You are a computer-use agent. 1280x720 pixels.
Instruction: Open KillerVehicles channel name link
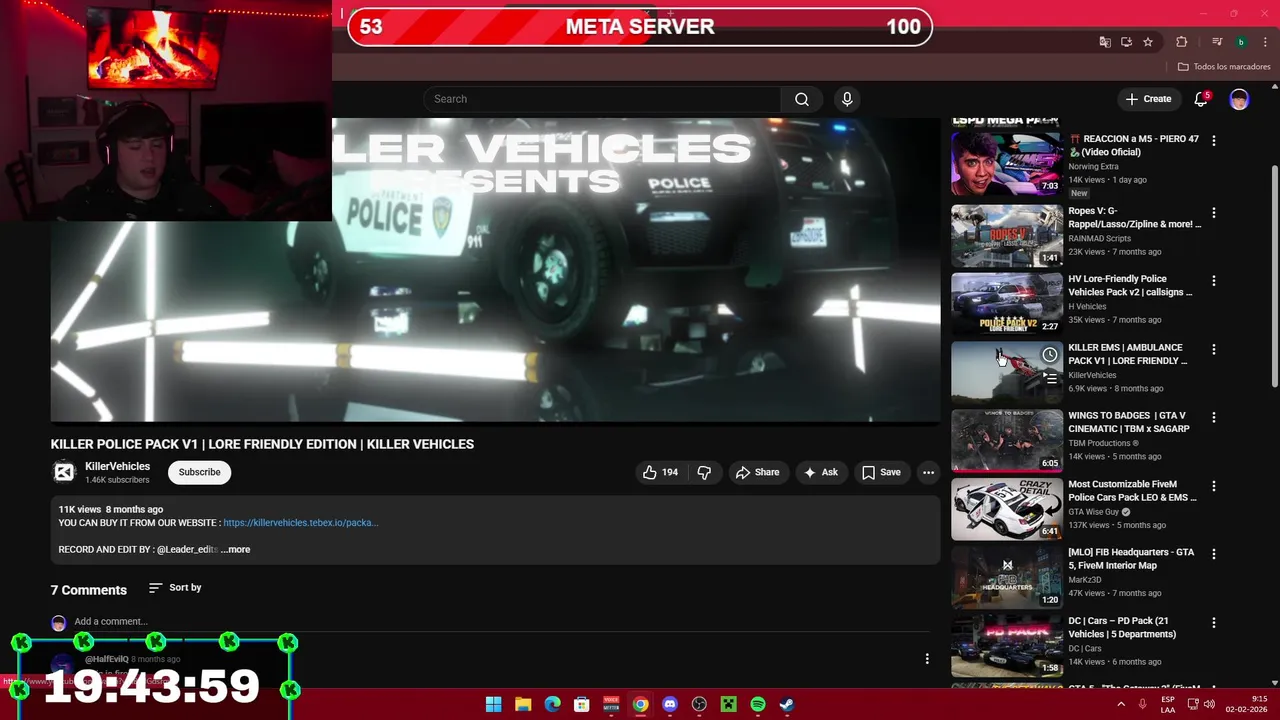tap(117, 466)
